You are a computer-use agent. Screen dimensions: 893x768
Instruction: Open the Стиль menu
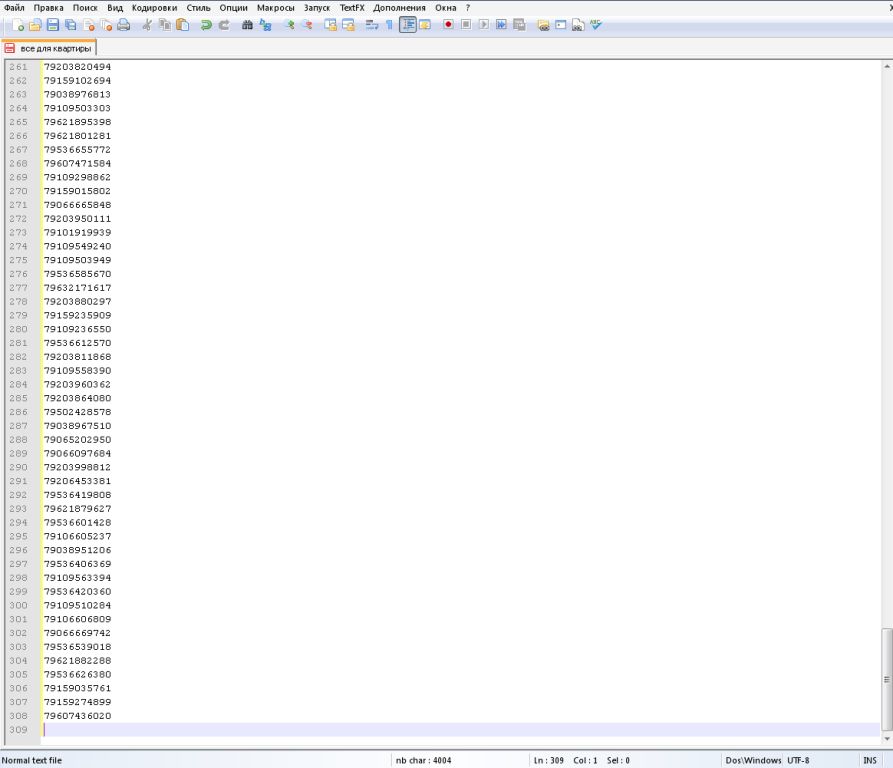pyautogui.click(x=198, y=7)
